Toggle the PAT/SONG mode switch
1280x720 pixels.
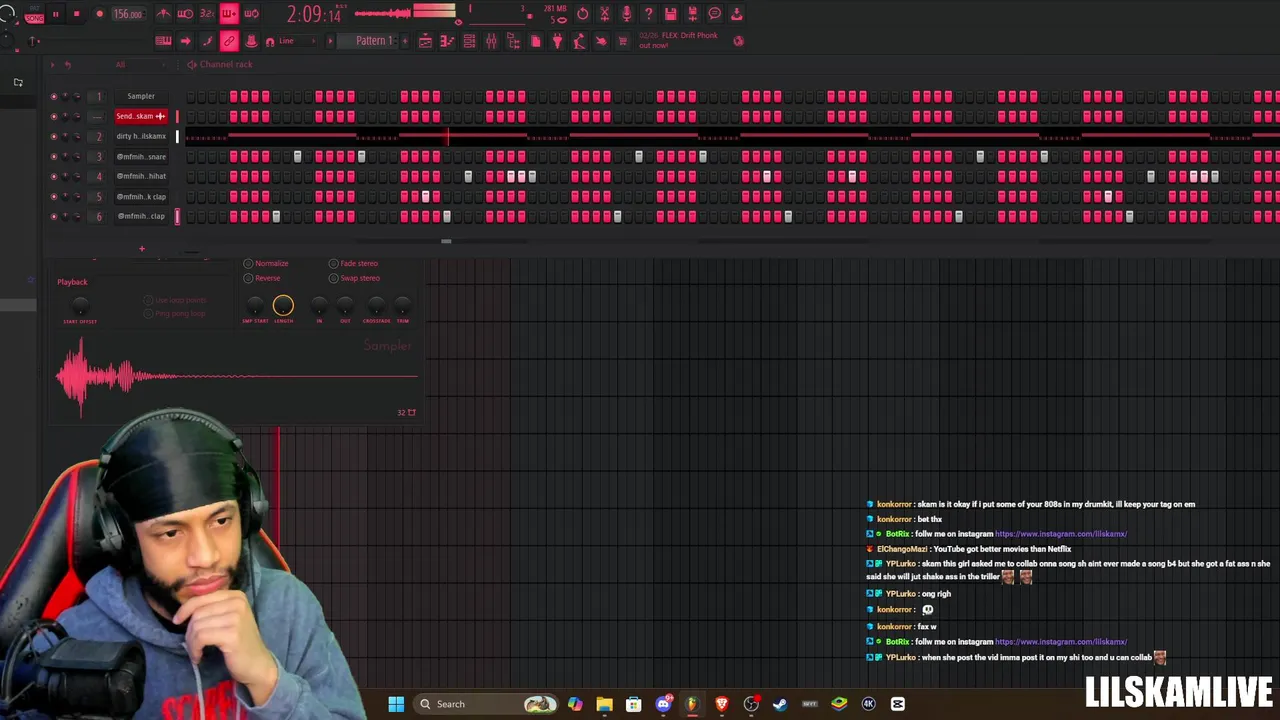34,14
